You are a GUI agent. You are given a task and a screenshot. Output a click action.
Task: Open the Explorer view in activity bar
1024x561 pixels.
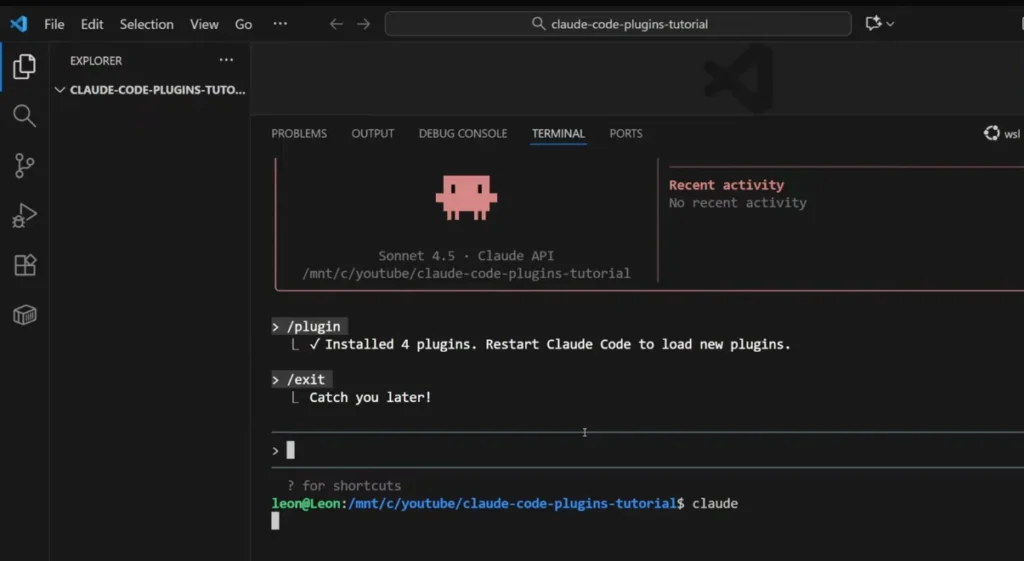tap(24, 67)
